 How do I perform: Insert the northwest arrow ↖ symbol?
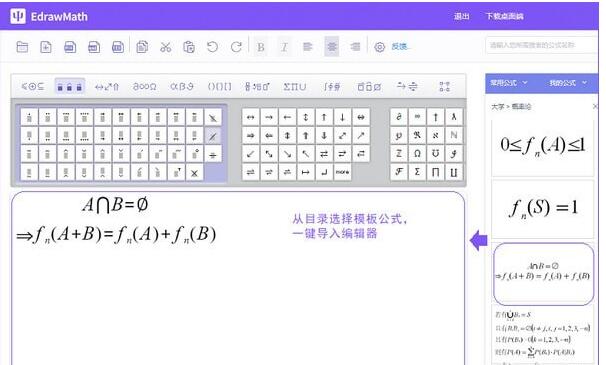(306, 154)
